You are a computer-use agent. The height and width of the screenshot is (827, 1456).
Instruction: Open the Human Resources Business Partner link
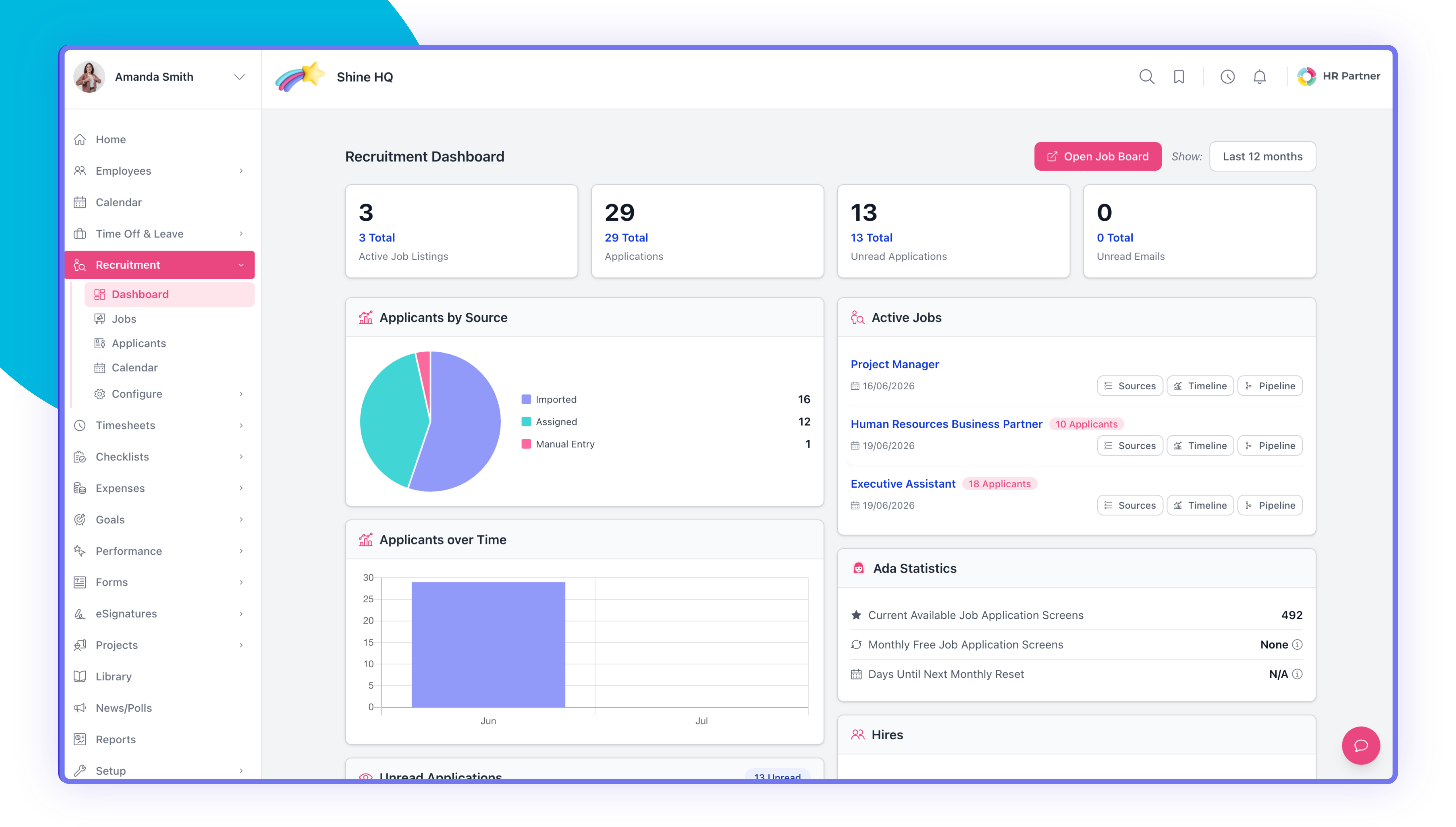(946, 424)
